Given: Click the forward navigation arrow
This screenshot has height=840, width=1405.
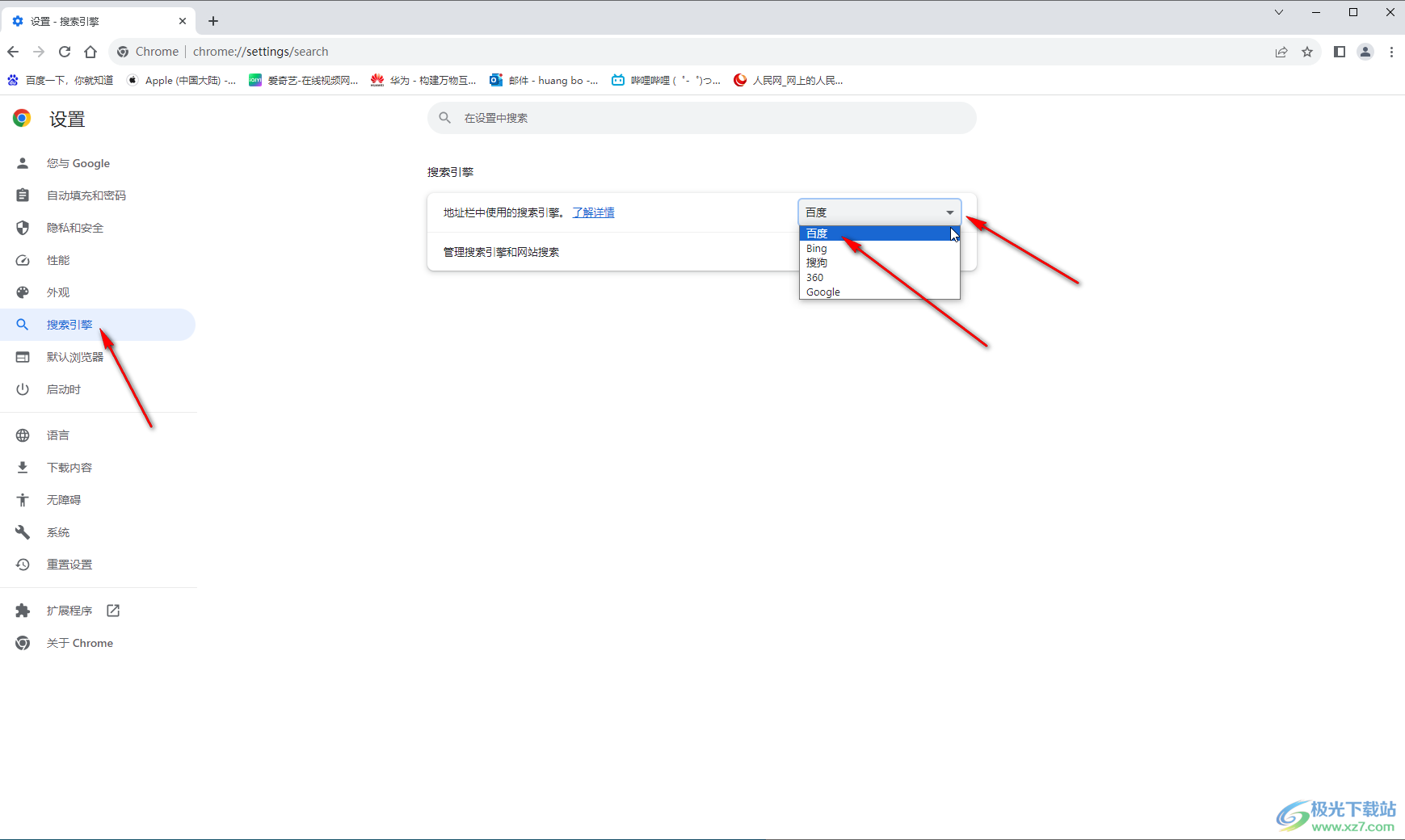Looking at the screenshot, I should click(x=39, y=52).
